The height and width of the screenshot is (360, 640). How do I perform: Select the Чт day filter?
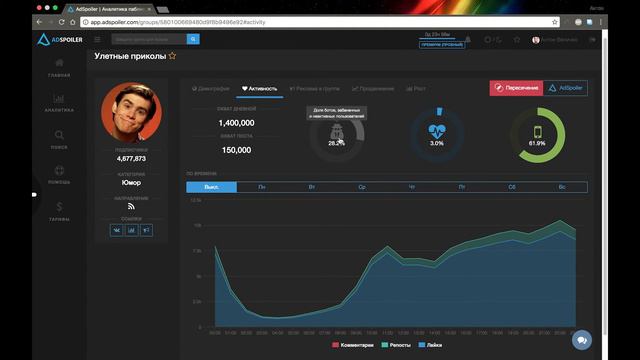[x=412, y=187]
